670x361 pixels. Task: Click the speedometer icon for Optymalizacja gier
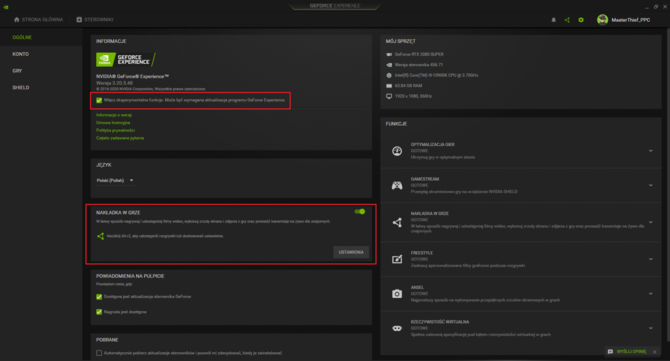397,151
